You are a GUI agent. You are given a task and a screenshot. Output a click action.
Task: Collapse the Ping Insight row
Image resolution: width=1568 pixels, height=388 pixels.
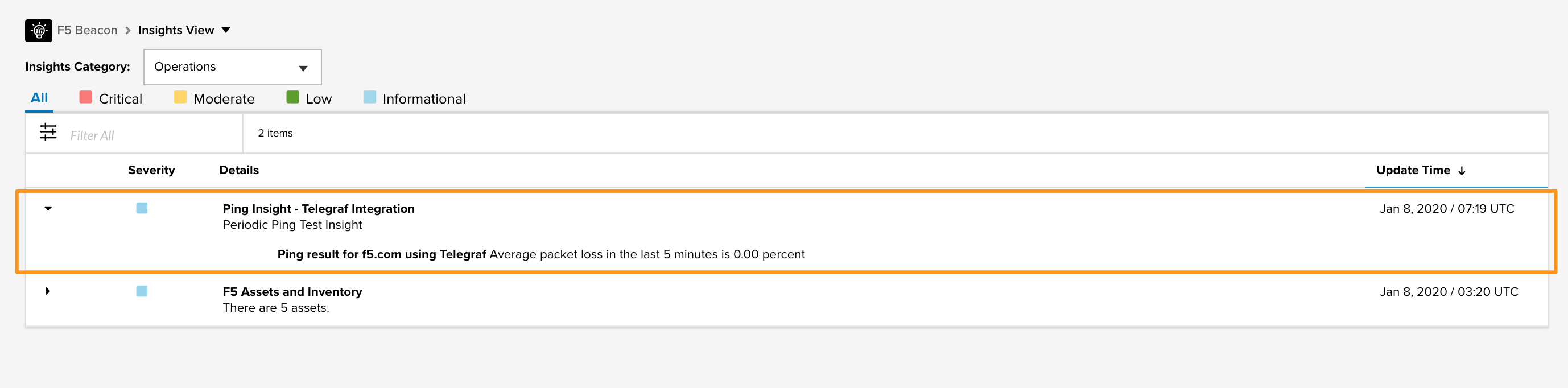(48, 208)
